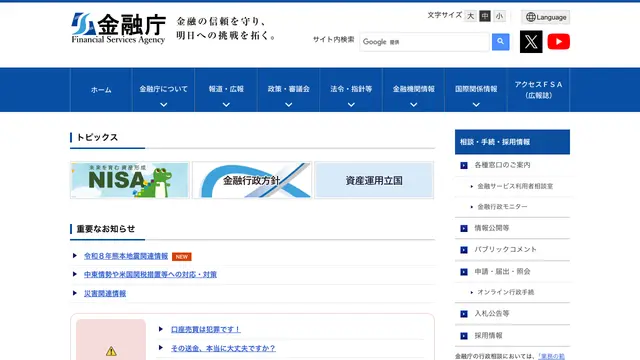
Task: Set text size to 大
Action: (x=471, y=16)
